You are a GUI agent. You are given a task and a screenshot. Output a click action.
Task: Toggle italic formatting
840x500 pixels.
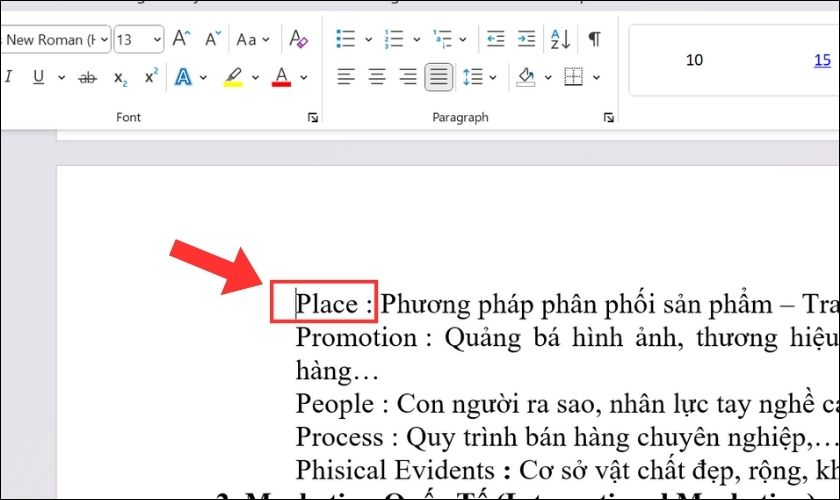8,77
